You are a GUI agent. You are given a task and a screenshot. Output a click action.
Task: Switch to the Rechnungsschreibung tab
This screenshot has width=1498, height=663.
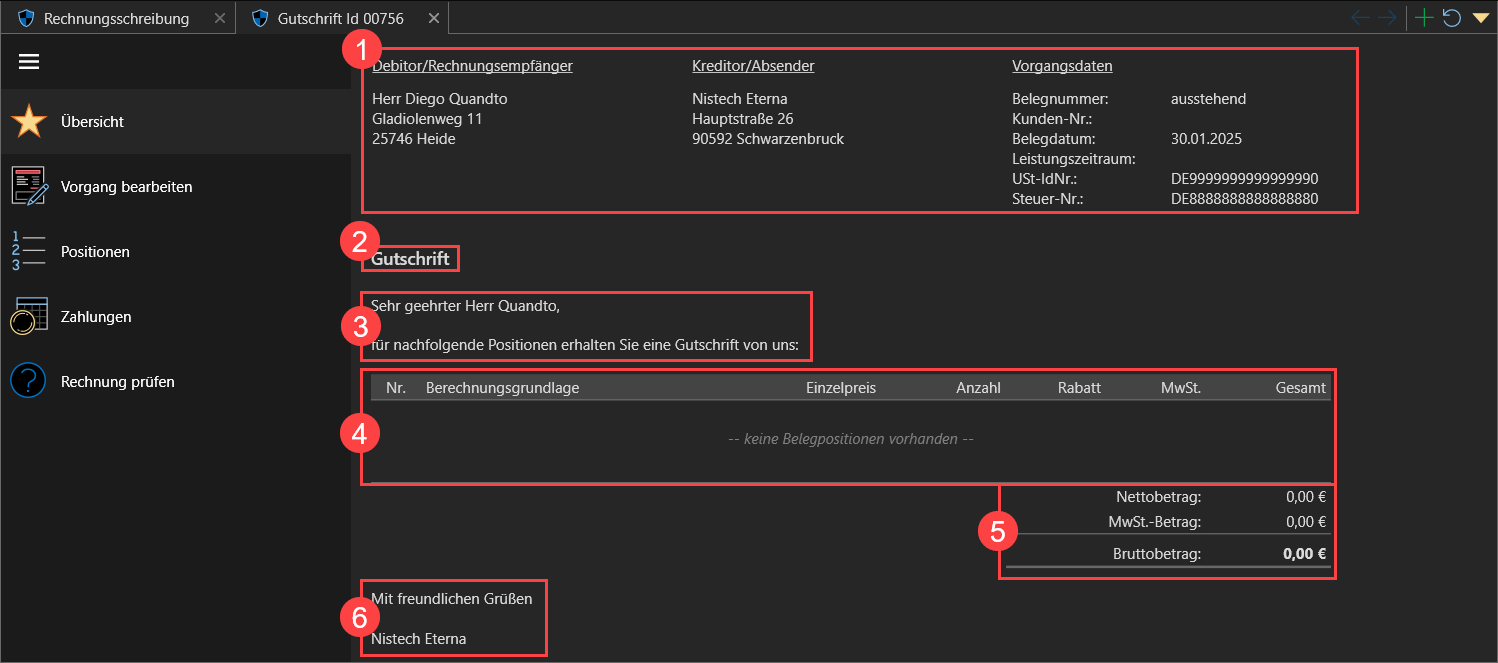click(x=115, y=18)
